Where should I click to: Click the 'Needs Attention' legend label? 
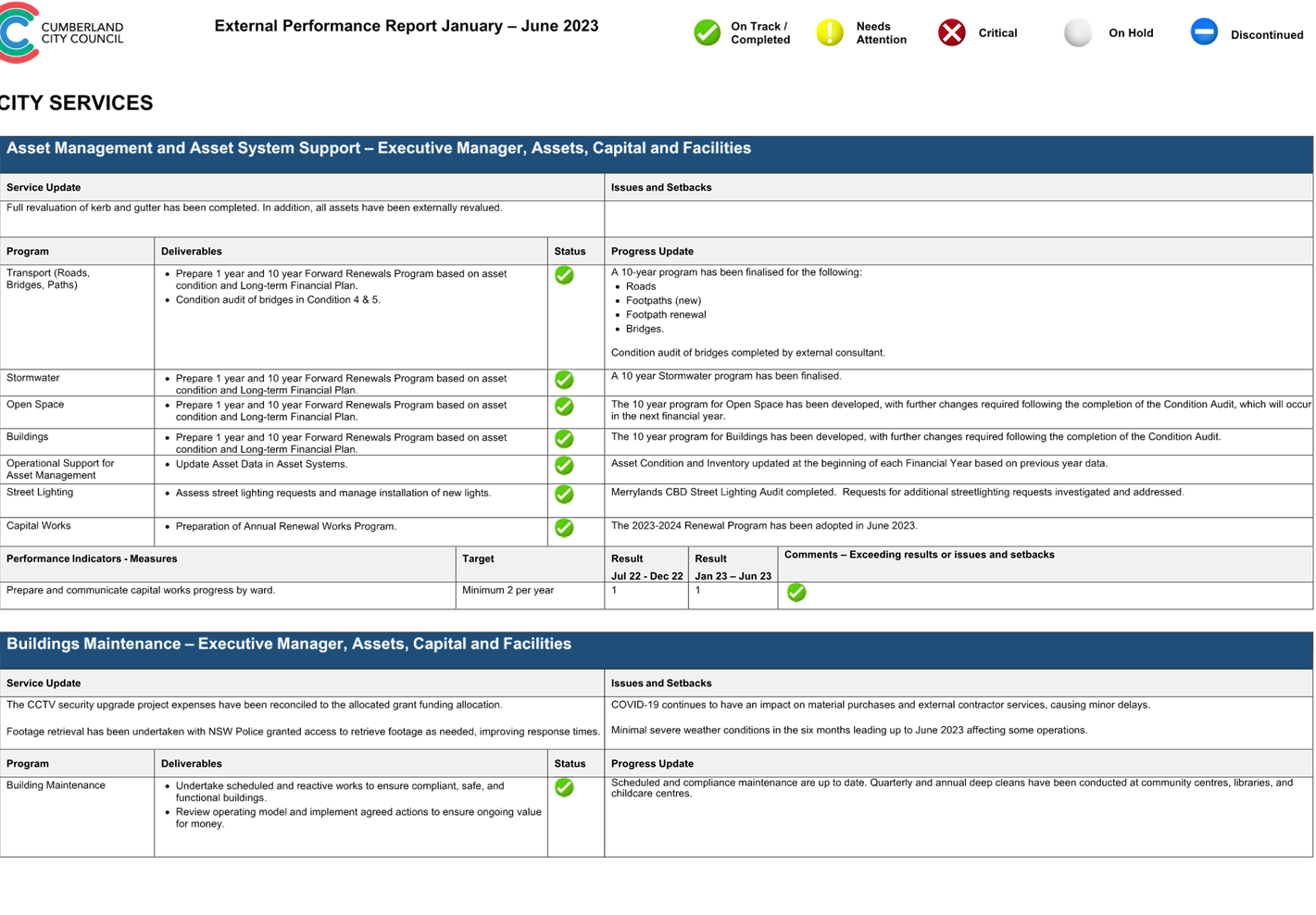pyautogui.click(x=881, y=33)
